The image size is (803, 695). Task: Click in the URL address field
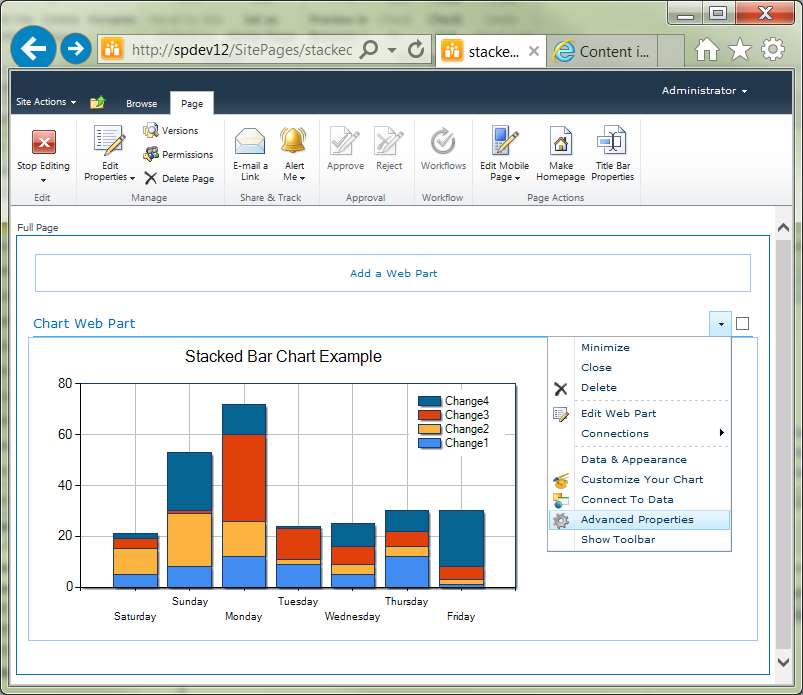[242, 50]
